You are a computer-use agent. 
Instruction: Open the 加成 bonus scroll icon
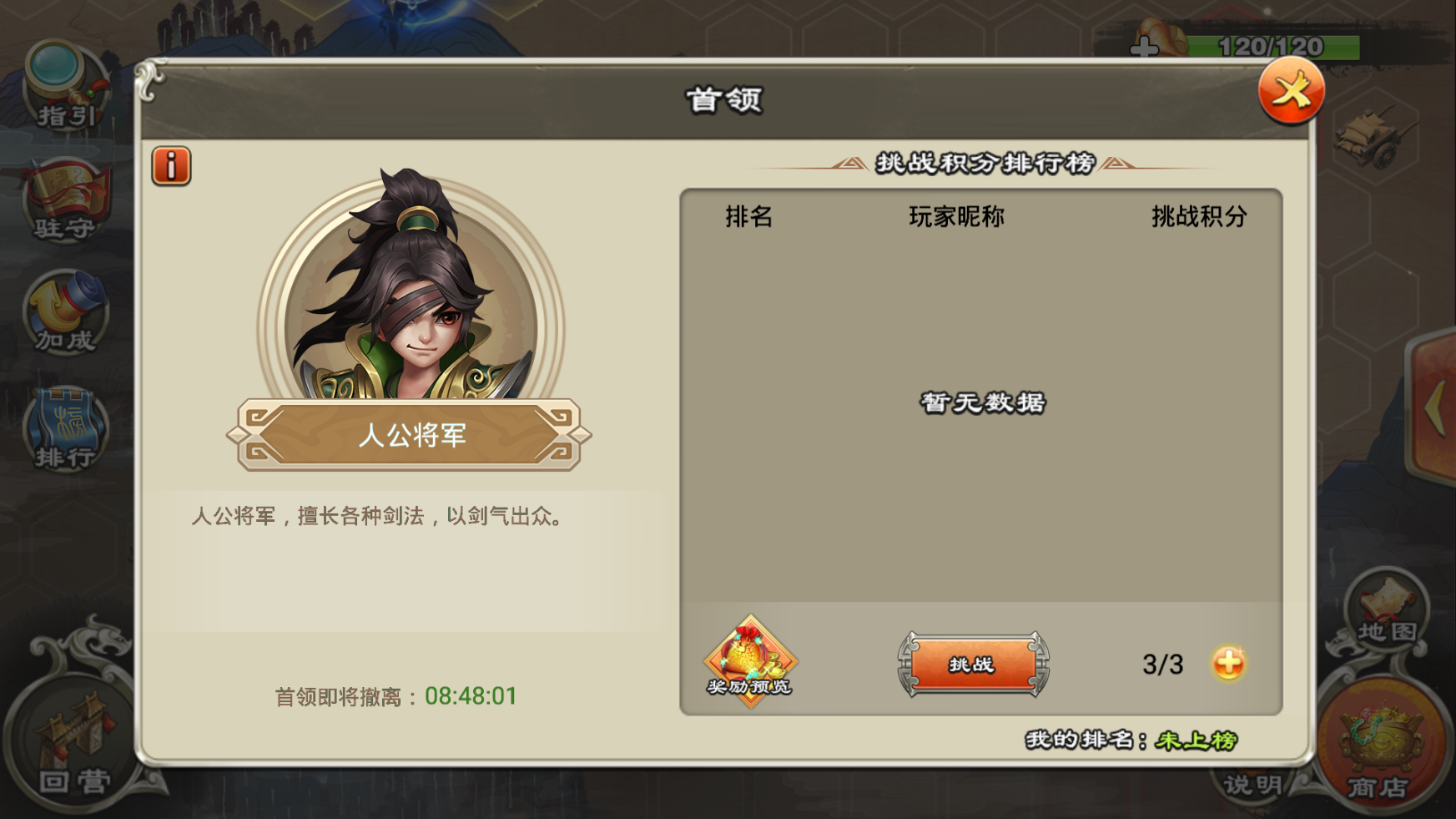coord(65,312)
